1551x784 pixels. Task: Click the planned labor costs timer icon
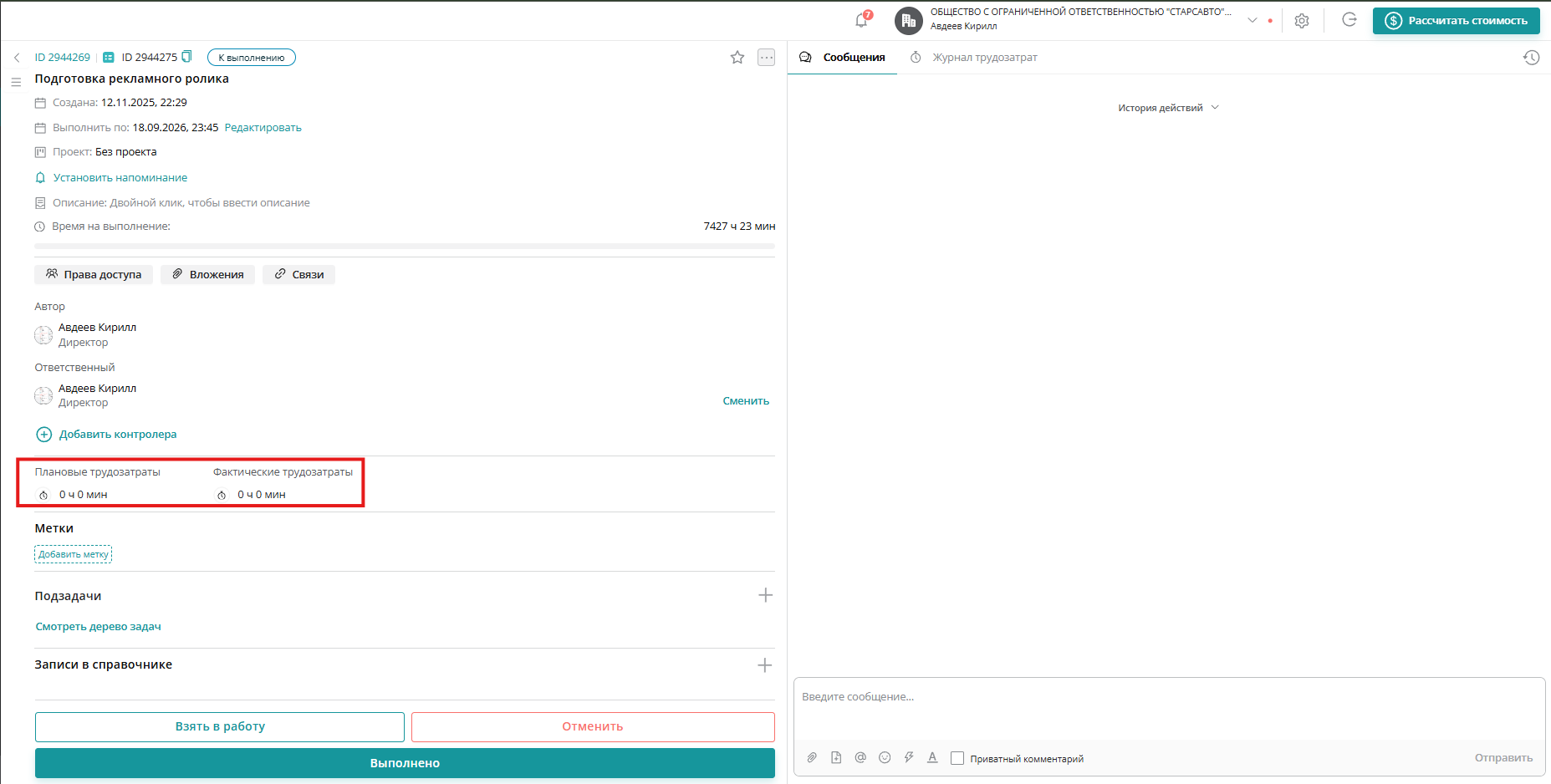click(x=43, y=495)
